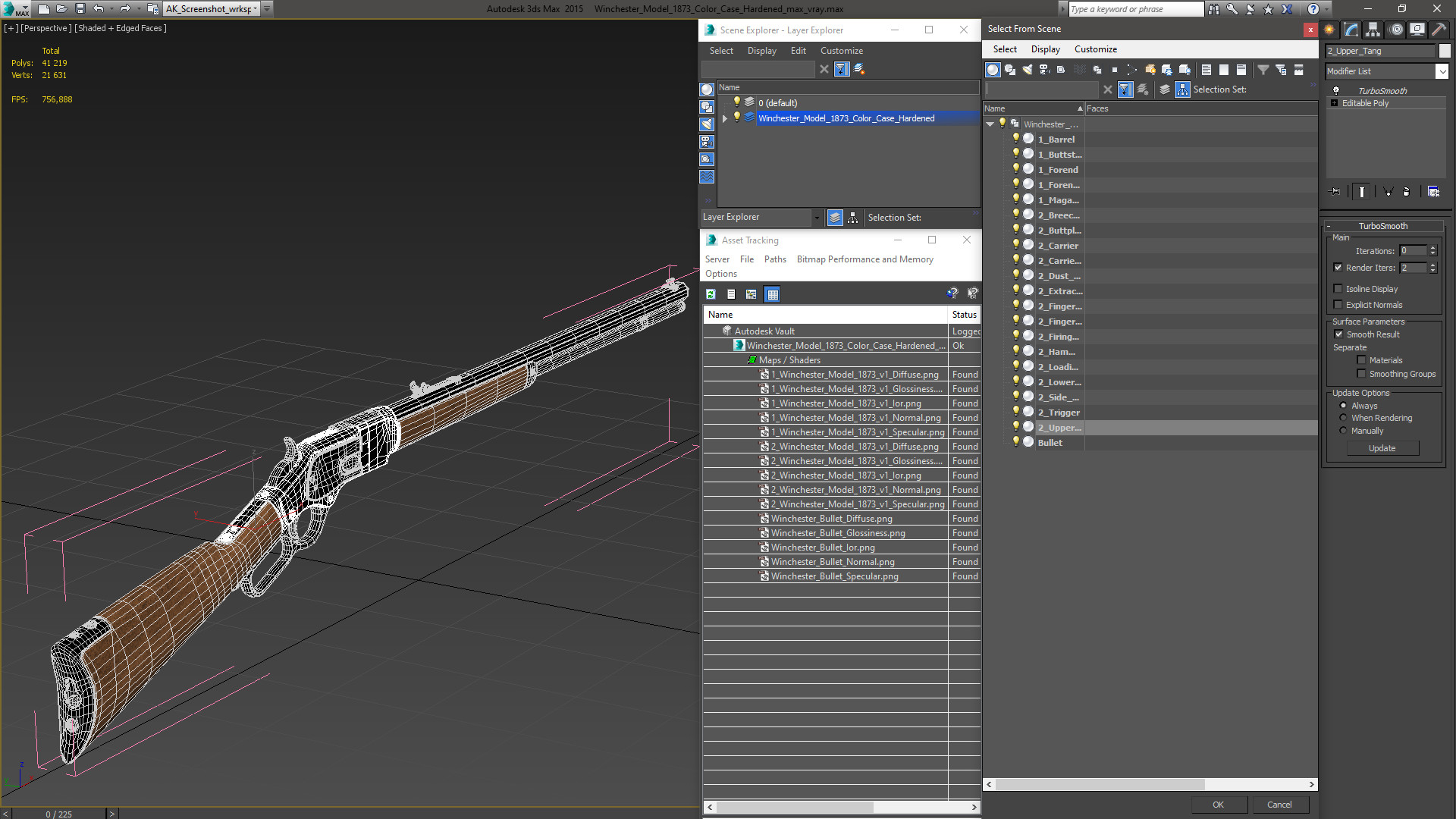Toggle Display Shapes filter in Select From Scene
The width and height of the screenshot is (1456, 819).
point(1010,70)
